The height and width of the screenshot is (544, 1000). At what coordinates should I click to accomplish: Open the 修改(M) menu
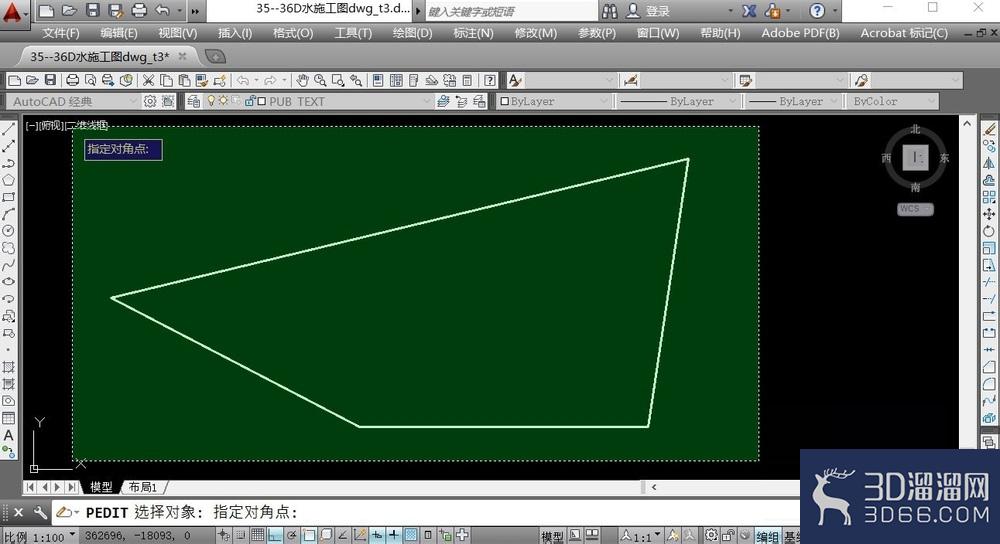[536, 33]
